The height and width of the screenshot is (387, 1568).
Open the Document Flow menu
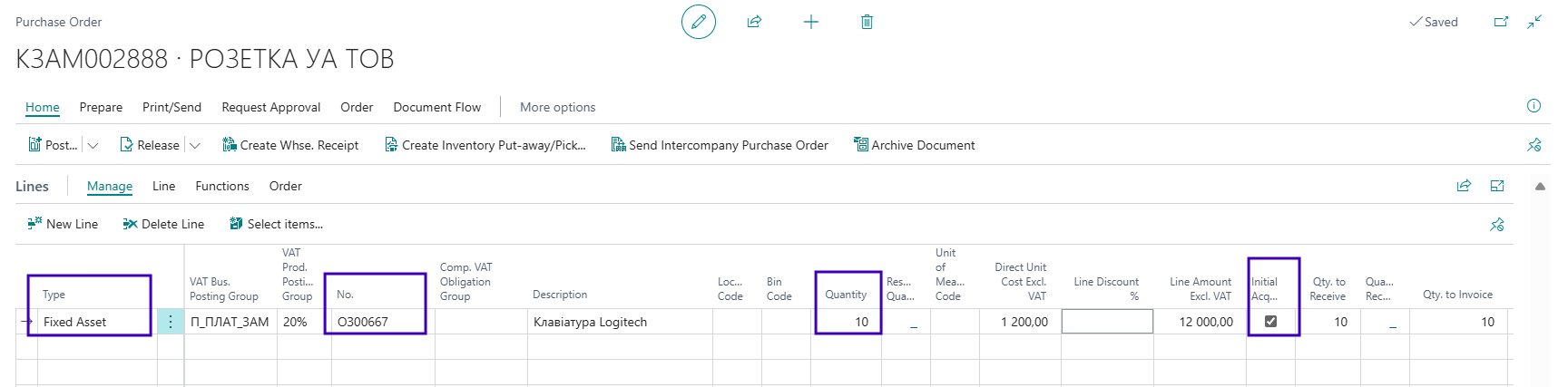tap(436, 107)
